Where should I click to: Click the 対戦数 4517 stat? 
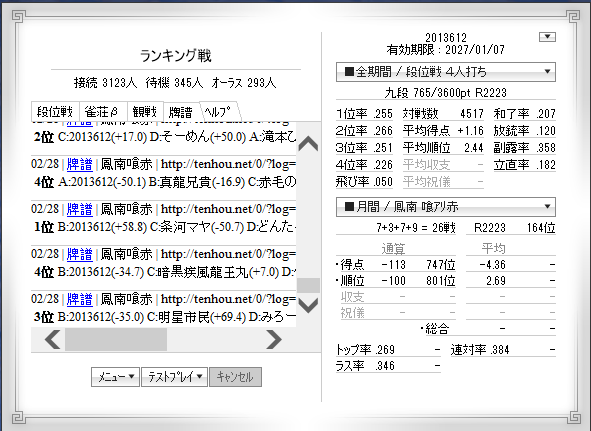443,114
